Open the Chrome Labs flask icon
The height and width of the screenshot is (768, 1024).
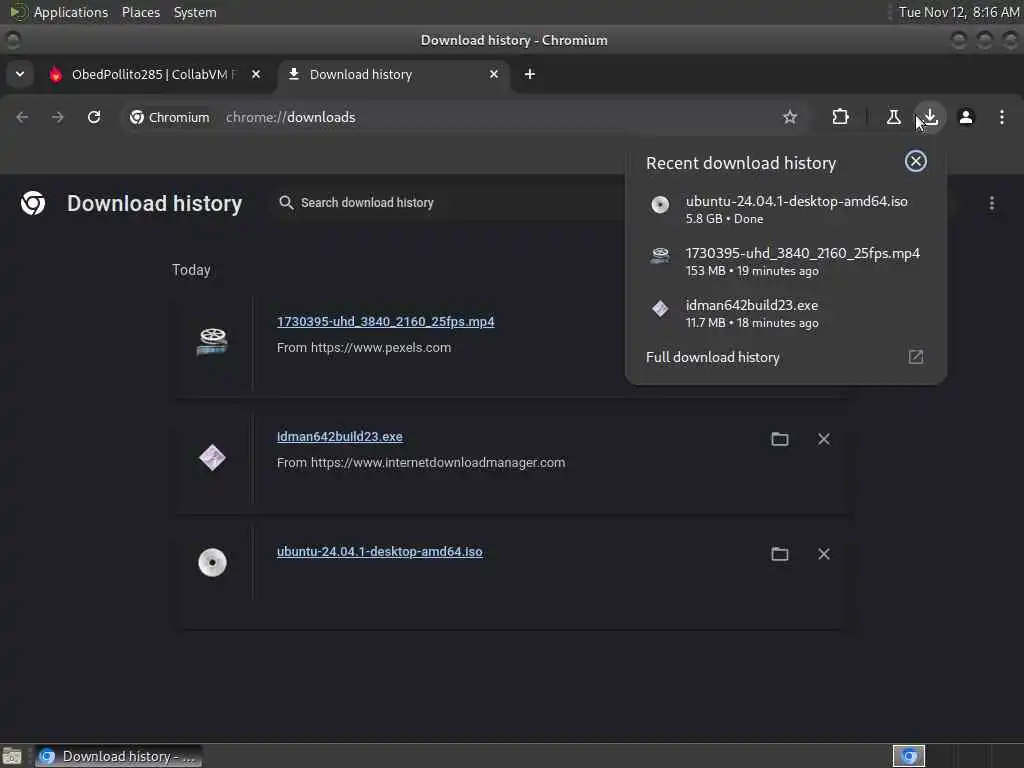893,117
